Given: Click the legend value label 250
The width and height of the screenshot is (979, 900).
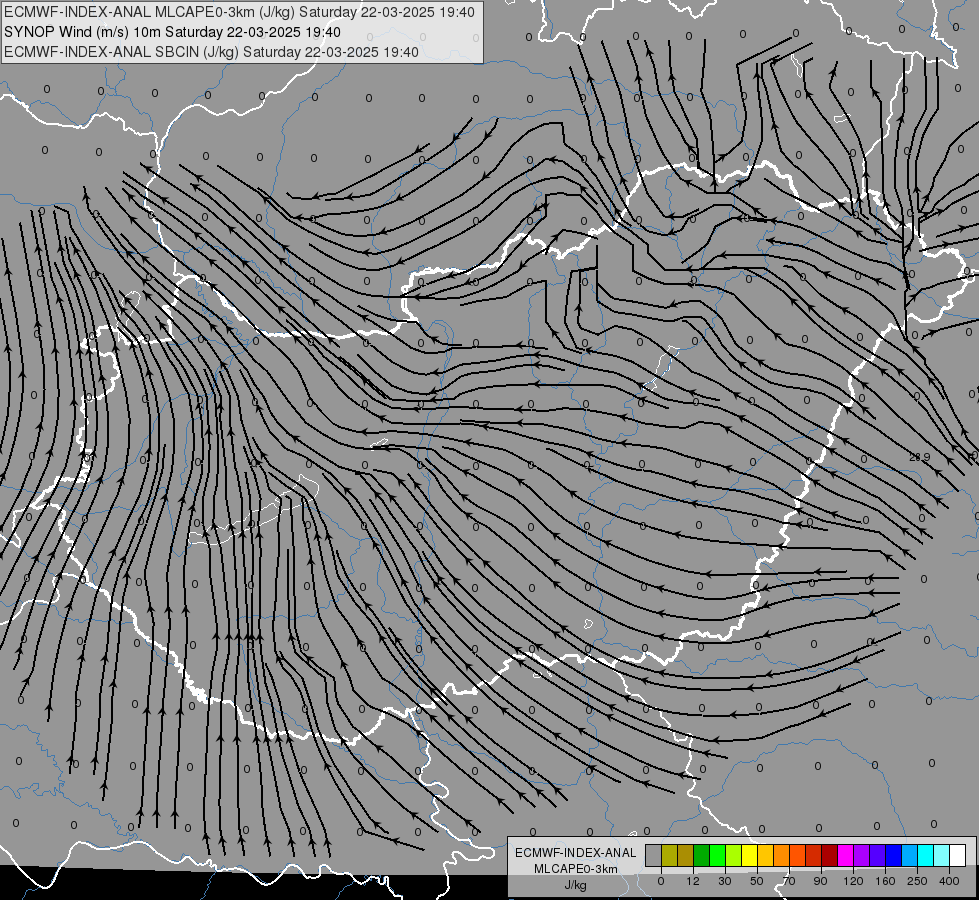Looking at the screenshot, I should pyautogui.click(x=917, y=881).
